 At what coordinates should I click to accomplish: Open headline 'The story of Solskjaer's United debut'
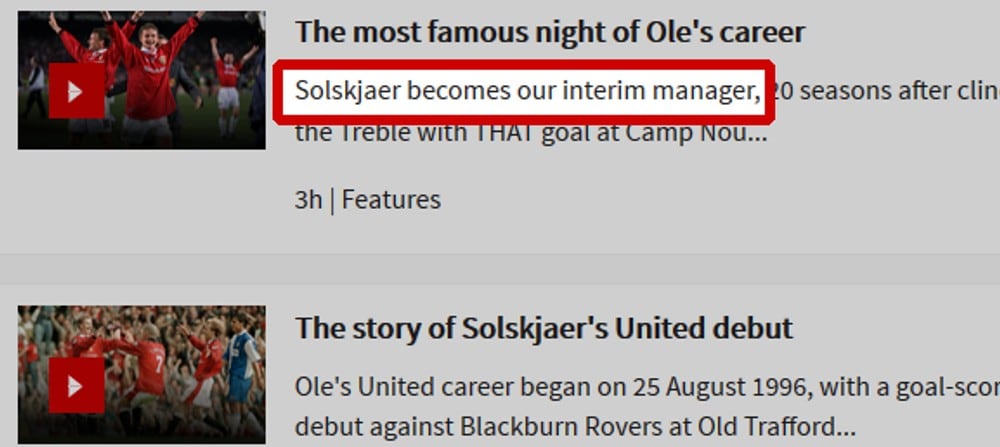click(x=544, y=328)
